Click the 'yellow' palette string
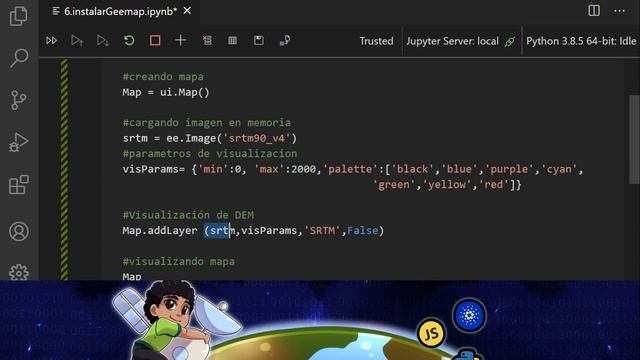This screenshot has width=640, height=360. point(447,185)
